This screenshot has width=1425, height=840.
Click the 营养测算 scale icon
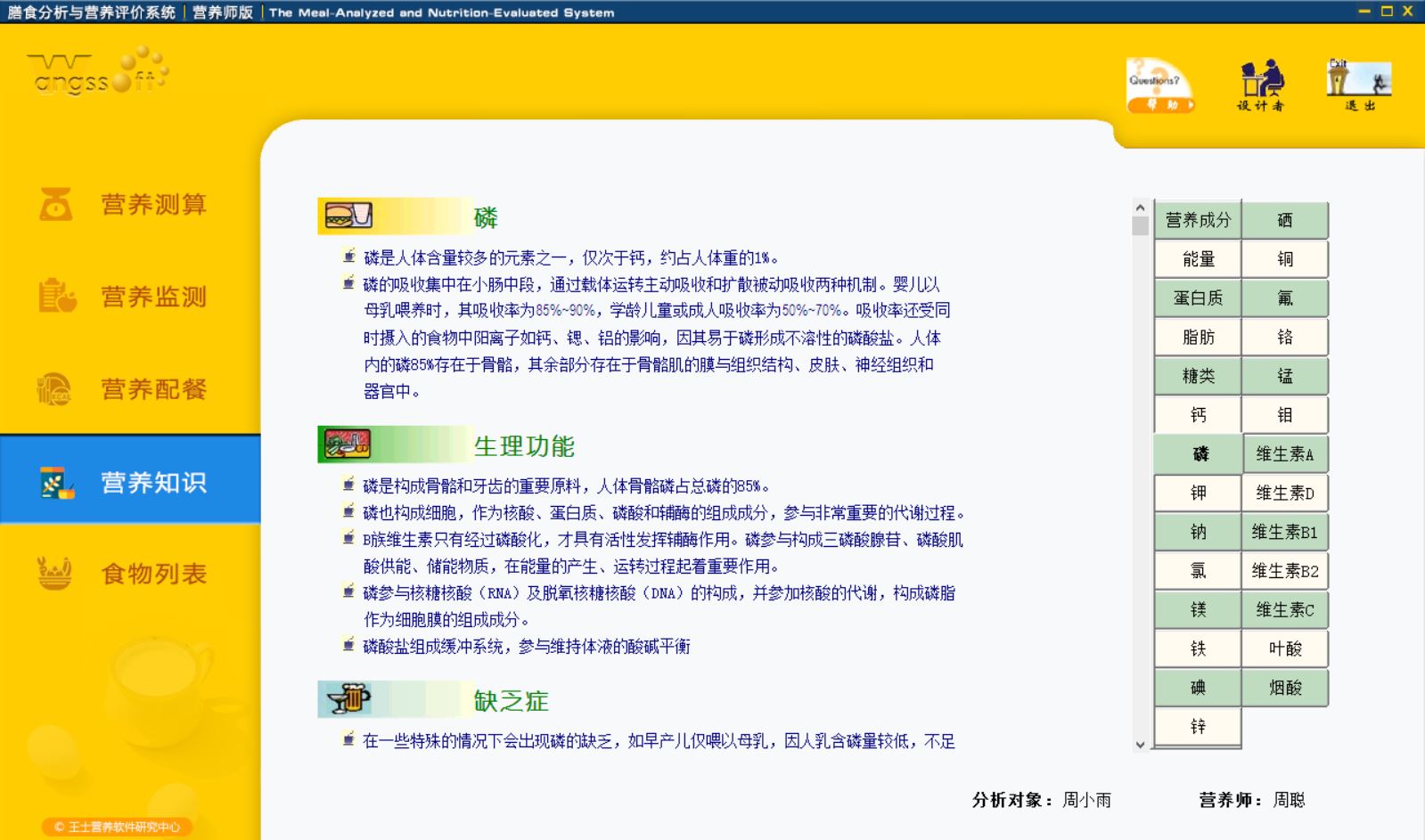pyautogui.click(x=55, y=204)
